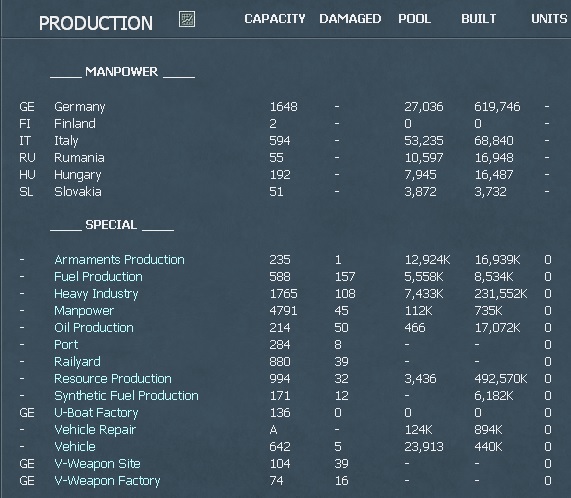
Task: Select the Slovakia manpower row name
Action: 78,192
